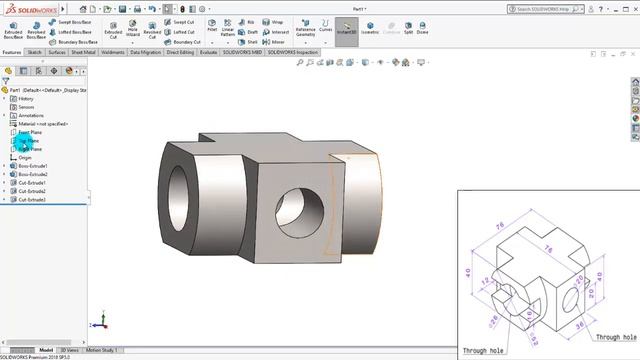This screenshot has height=360, width=640.
Task: Expand the Curves dropdown arrow
Action: [325, 42]
